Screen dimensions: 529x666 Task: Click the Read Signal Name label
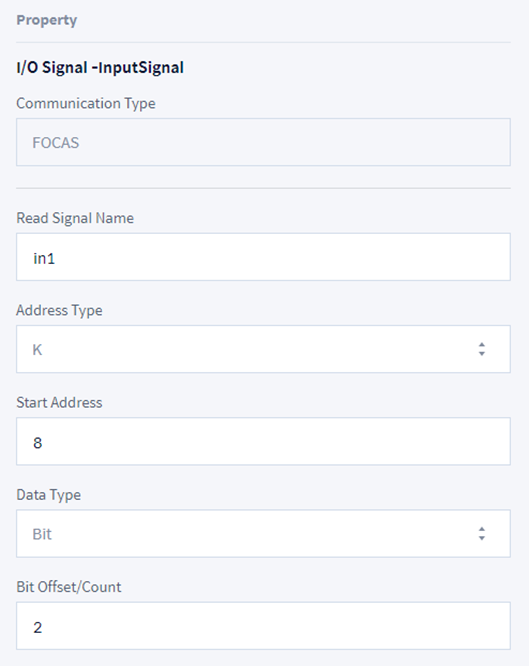click(x=75, y=218)
